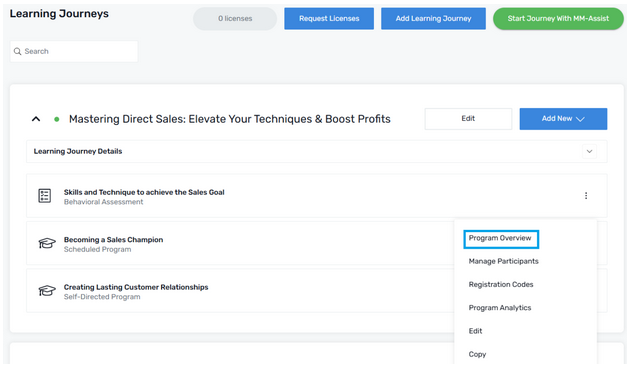Select Program Overview from context menu
Screen dimensions: 631x378
point(500,238)
